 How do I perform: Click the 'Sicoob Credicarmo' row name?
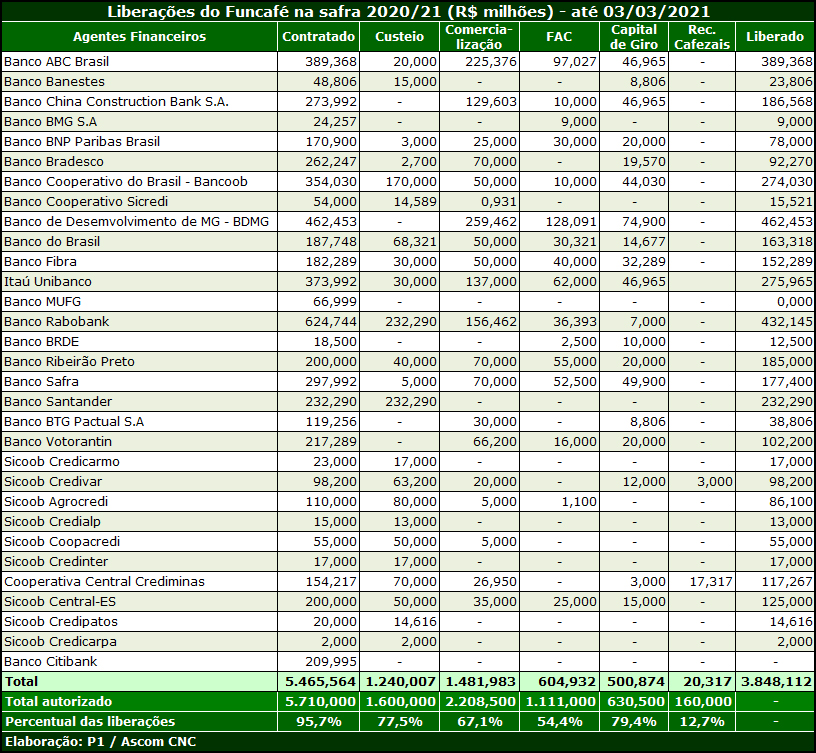point(62,462)
